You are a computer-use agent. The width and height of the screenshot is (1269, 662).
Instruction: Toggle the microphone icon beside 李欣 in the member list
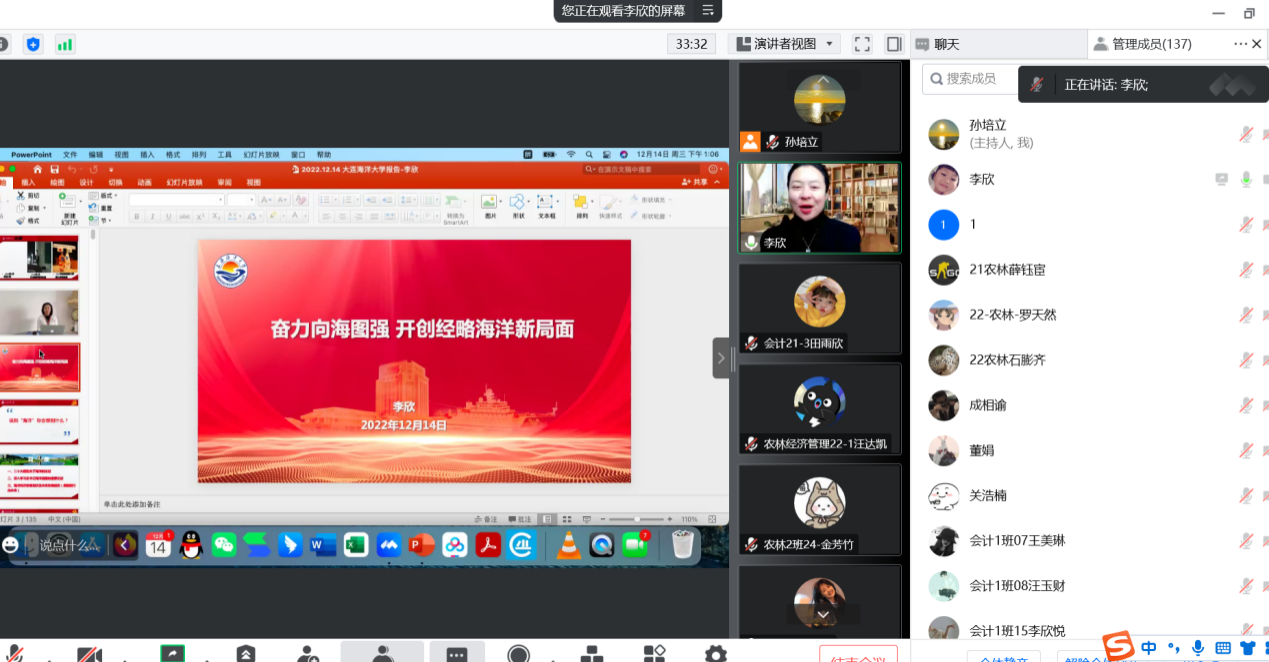pyautogui.click(x=1246, y=180)
